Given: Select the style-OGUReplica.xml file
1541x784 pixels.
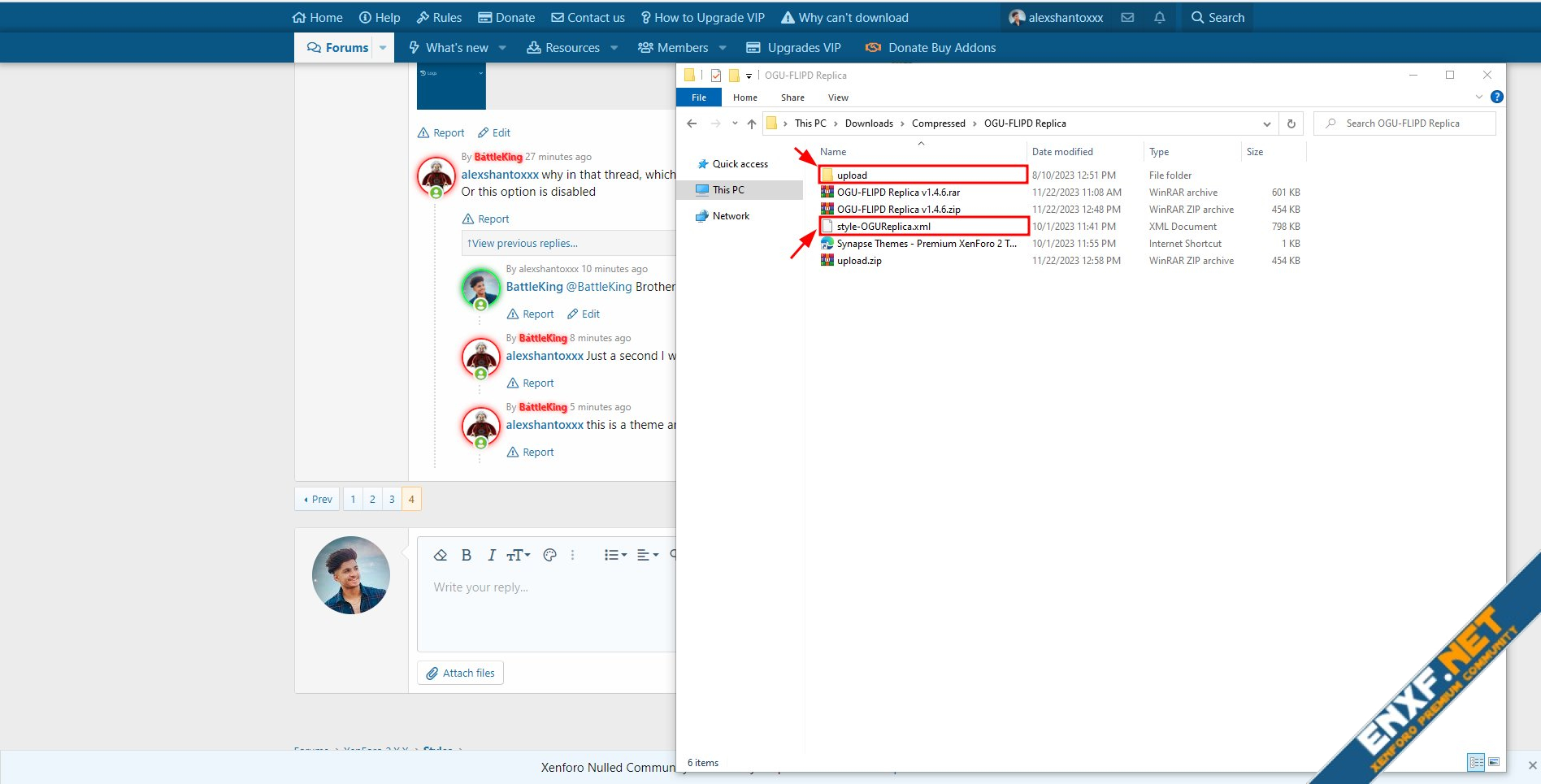Looking at the screenshot, I should (883, 227).
